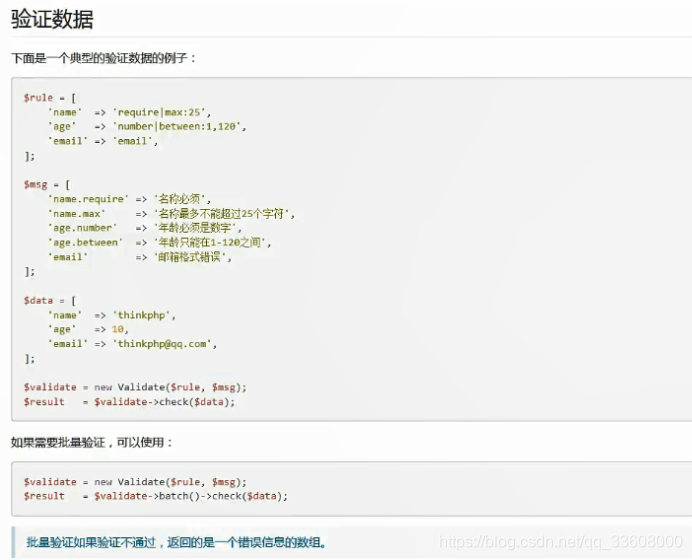Viewport: 692px width, 560px height.
Task: Click the line '$rule = ['
Action: point(50,98)
